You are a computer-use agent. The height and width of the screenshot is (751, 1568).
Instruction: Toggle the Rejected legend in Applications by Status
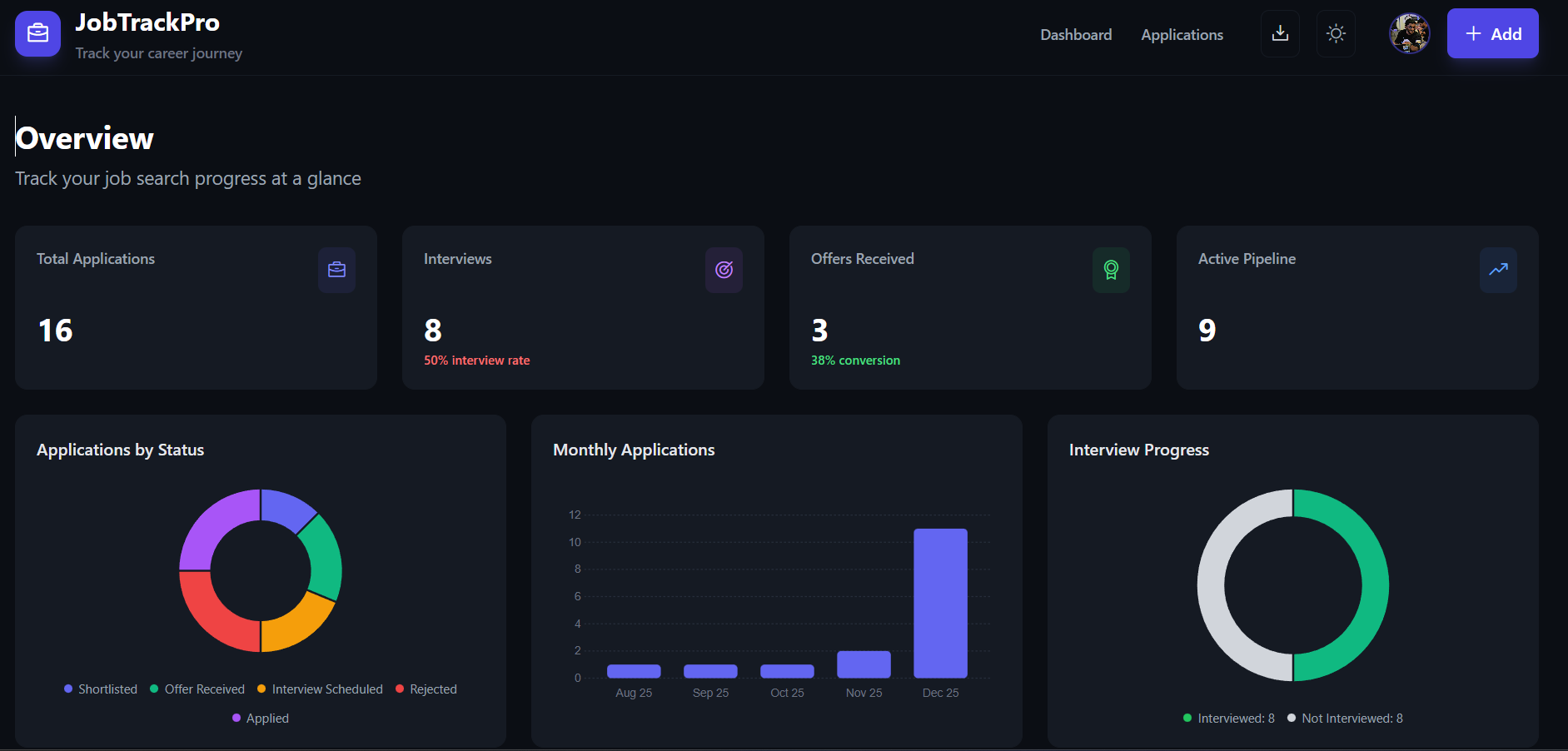click(426, 689)
